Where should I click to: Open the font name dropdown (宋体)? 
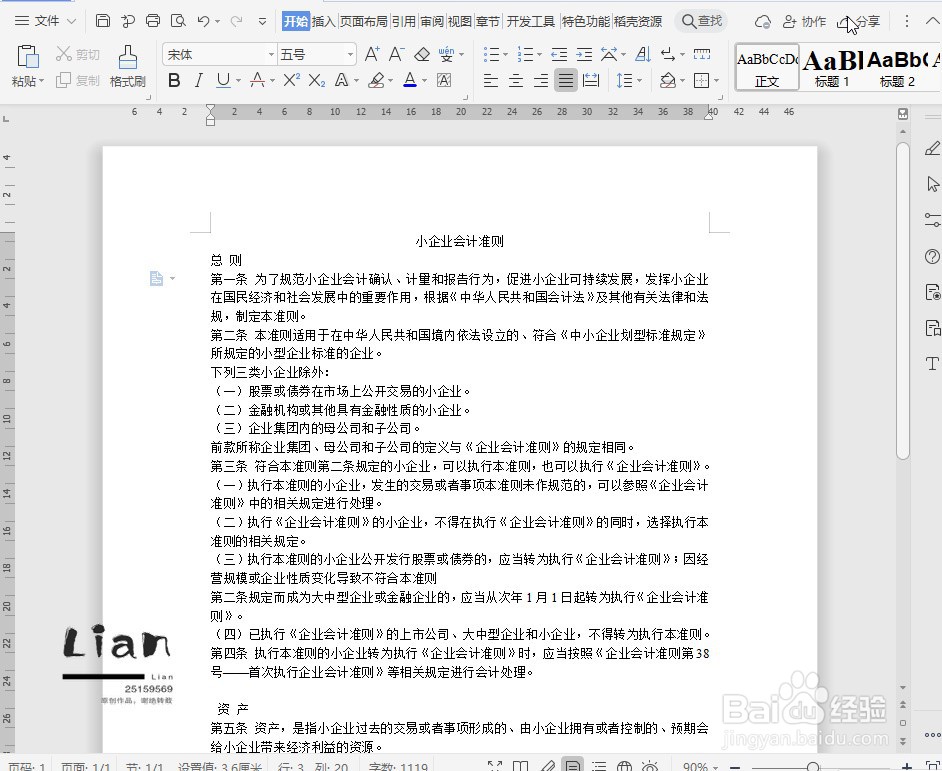tap(271, 55)
